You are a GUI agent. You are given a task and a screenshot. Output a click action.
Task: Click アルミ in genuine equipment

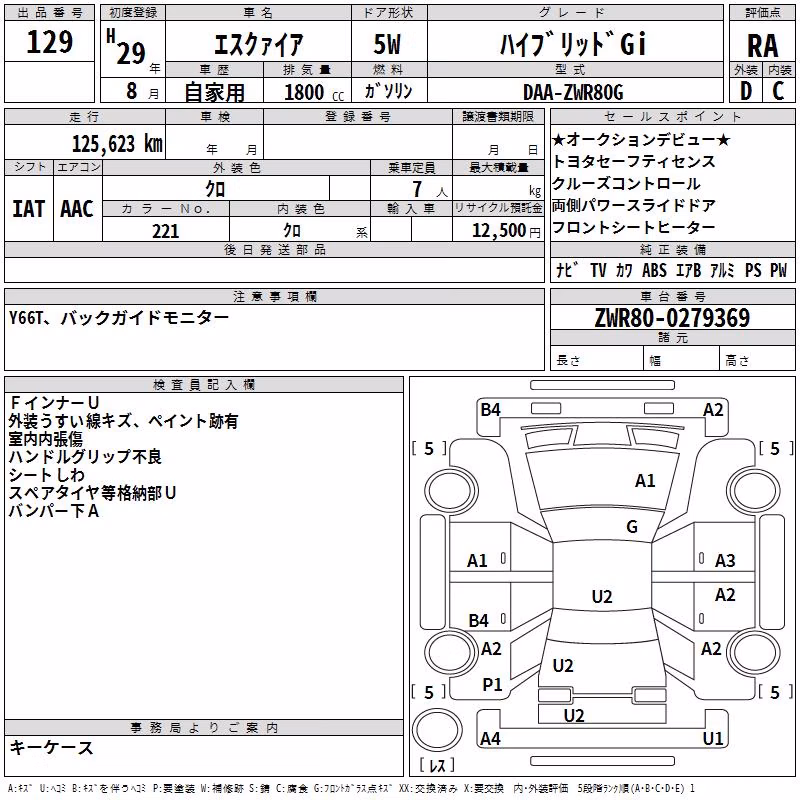pos(722,270)
